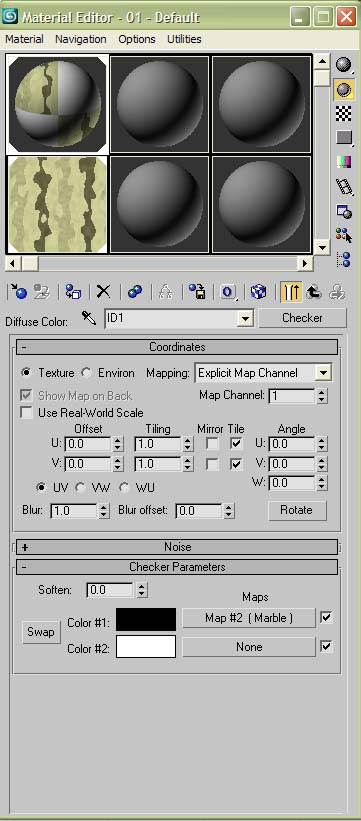Click the Map #2 (Marble) button
This screenshot has width=361, height=821.
click(x=249, y=618)
